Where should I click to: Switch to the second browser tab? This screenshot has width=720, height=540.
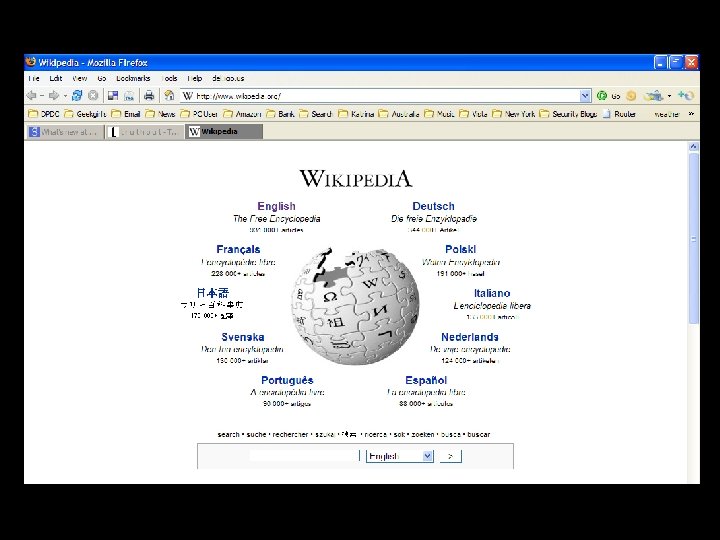pyautogui.click(x=144, y=132)
